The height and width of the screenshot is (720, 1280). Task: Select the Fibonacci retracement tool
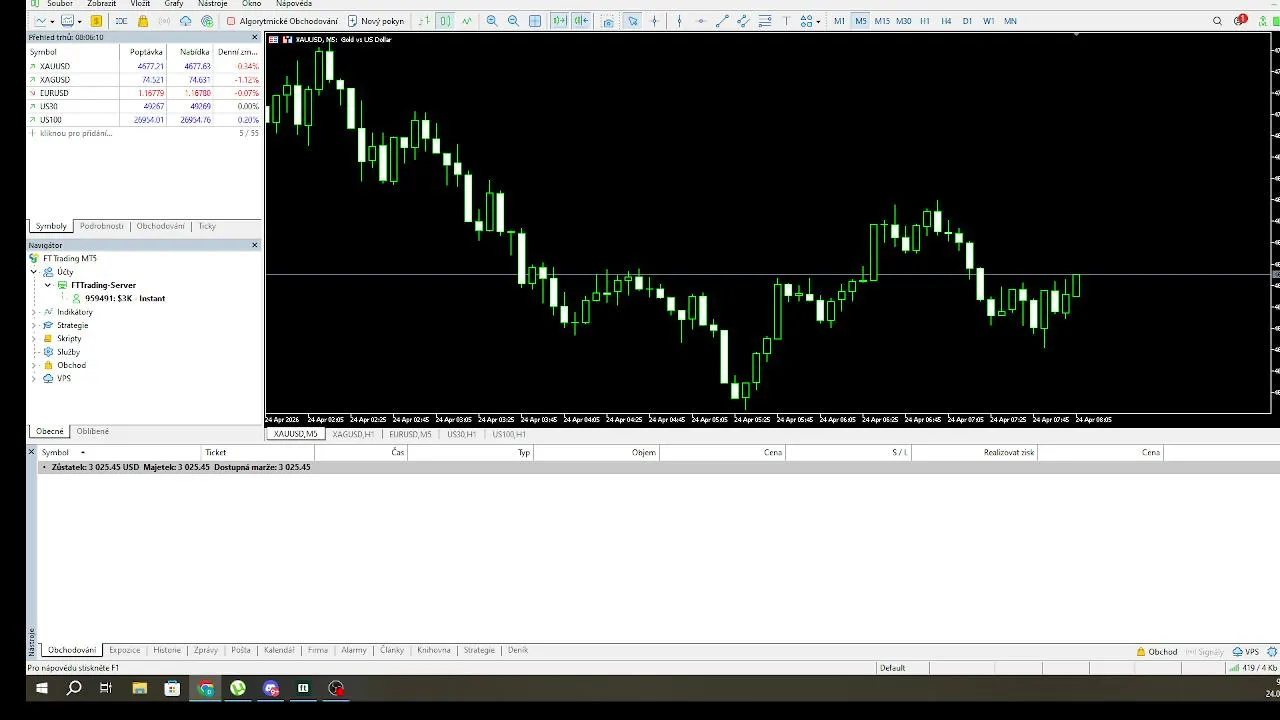click(765, 21)
